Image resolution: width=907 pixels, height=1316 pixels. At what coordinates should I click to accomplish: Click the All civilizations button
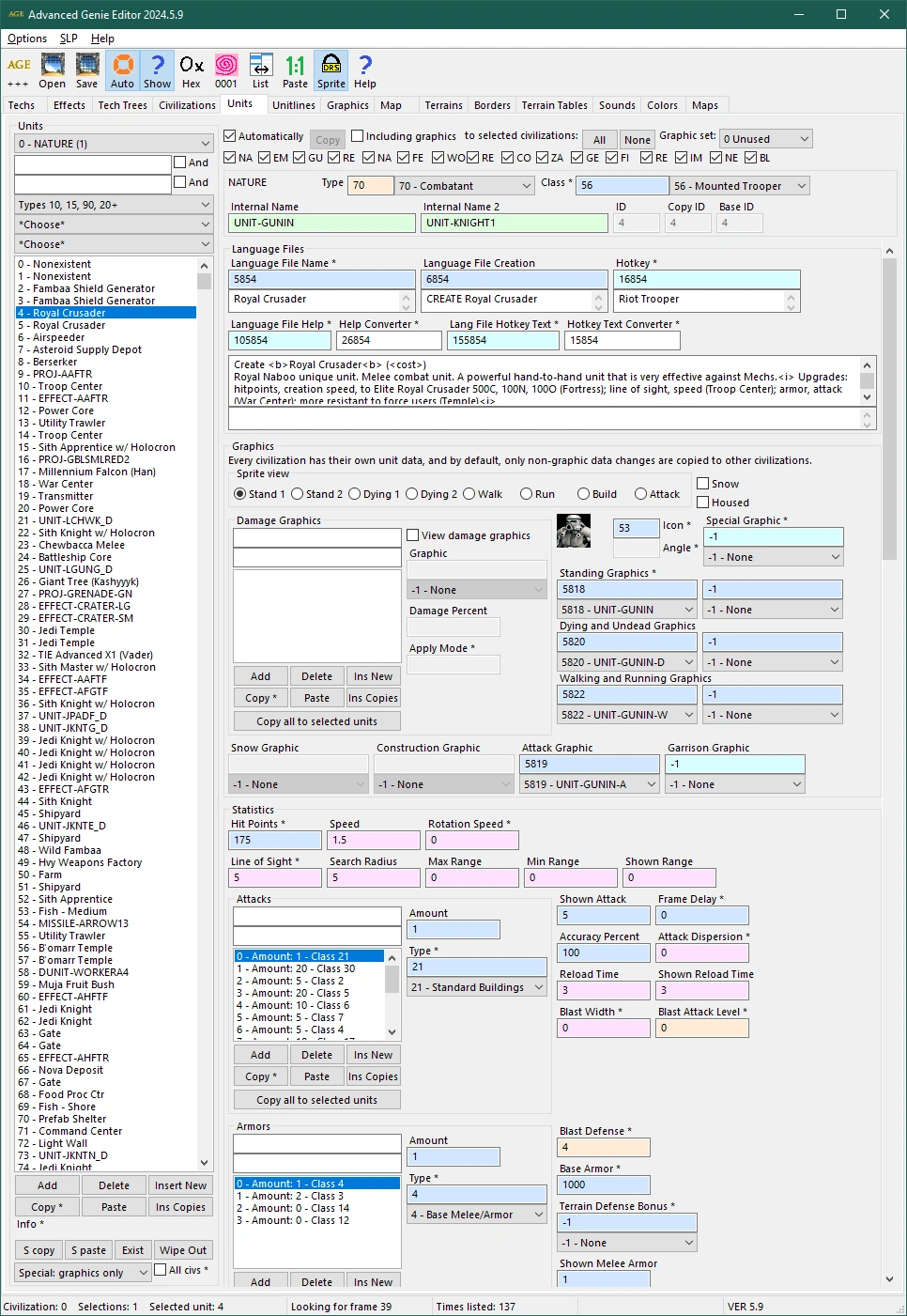[x=599, y=140]
